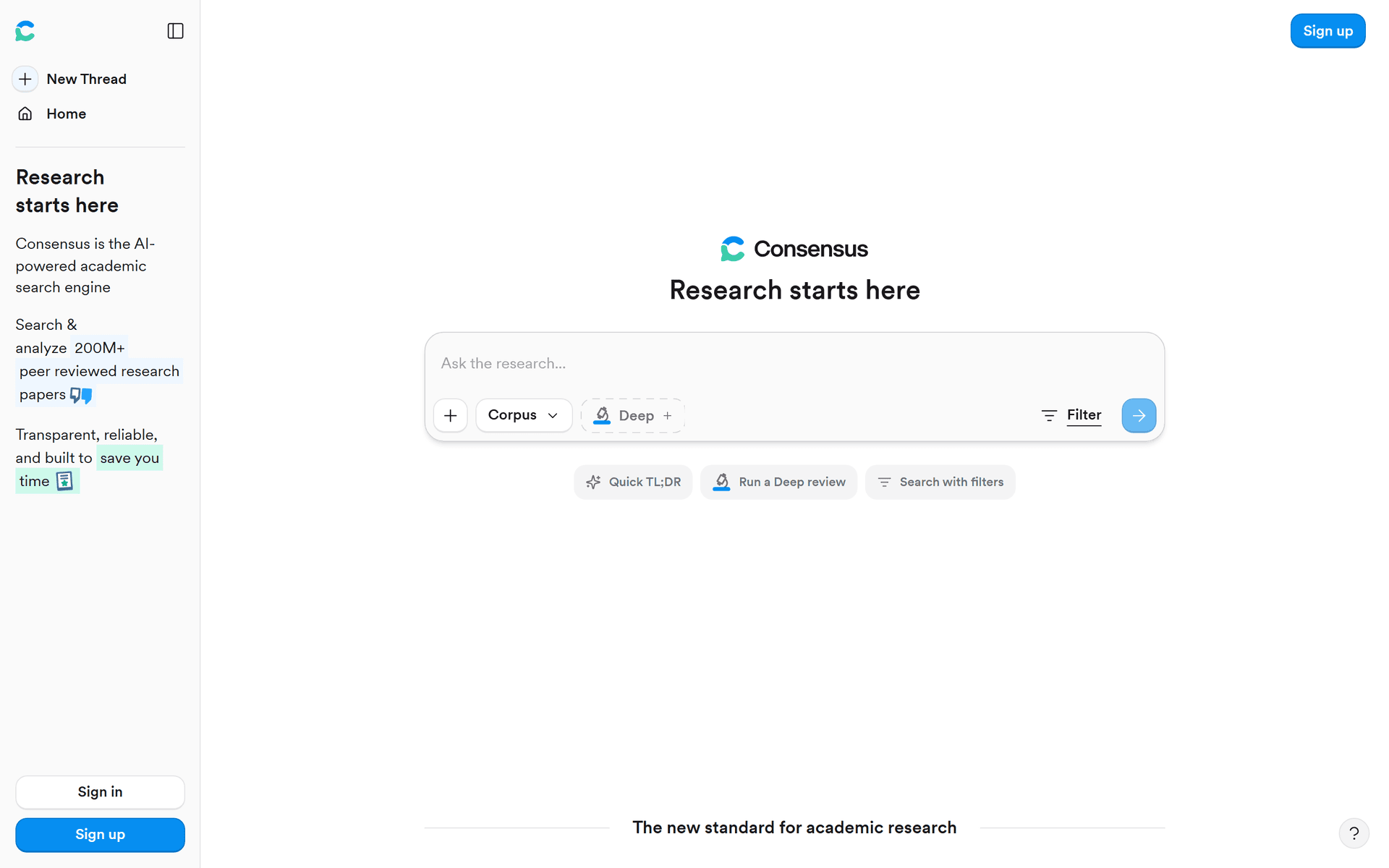The image size is (1389, 868).
Task: Start a New Thread
Action: tap(71, 79)
